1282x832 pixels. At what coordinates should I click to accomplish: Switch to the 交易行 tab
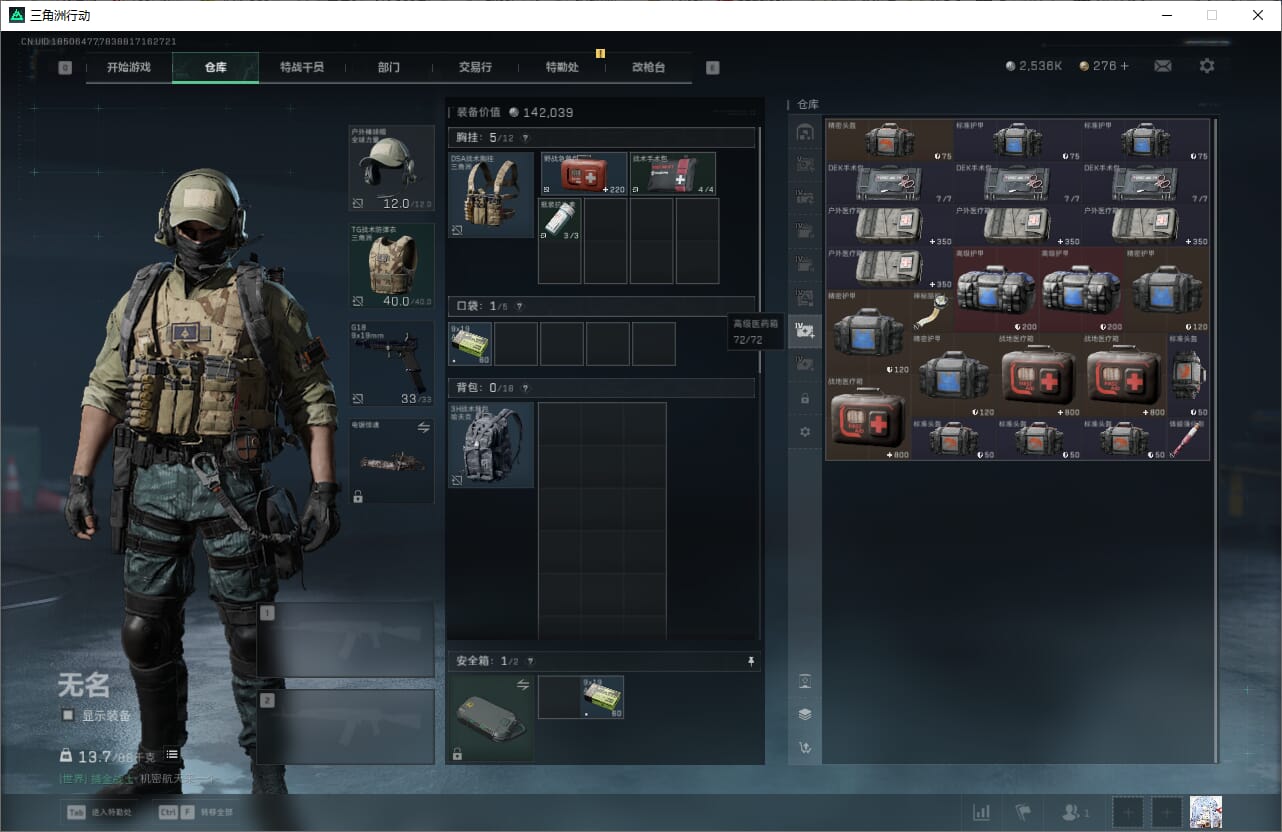point(475,67)
